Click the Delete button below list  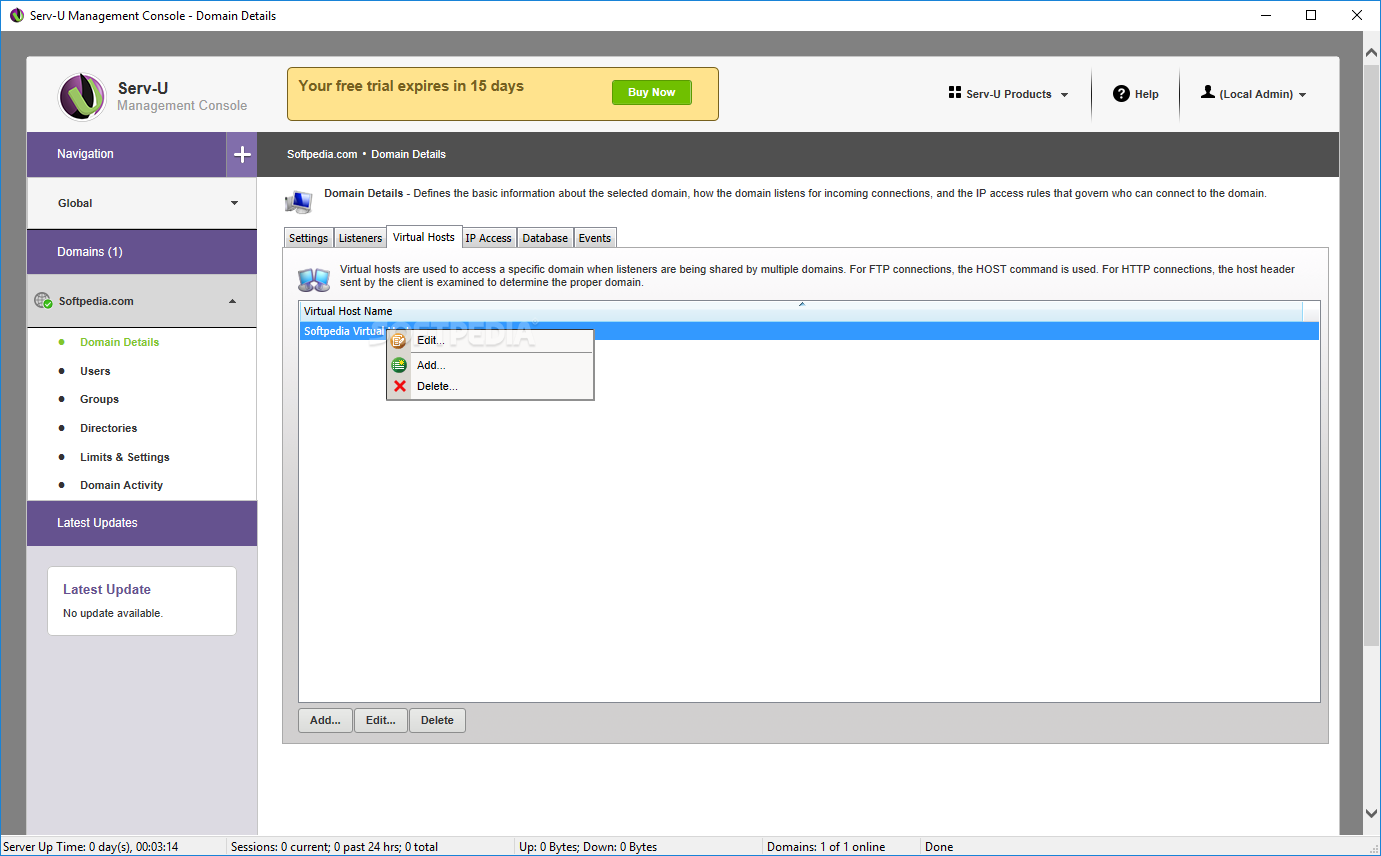(x=437, y=720)
